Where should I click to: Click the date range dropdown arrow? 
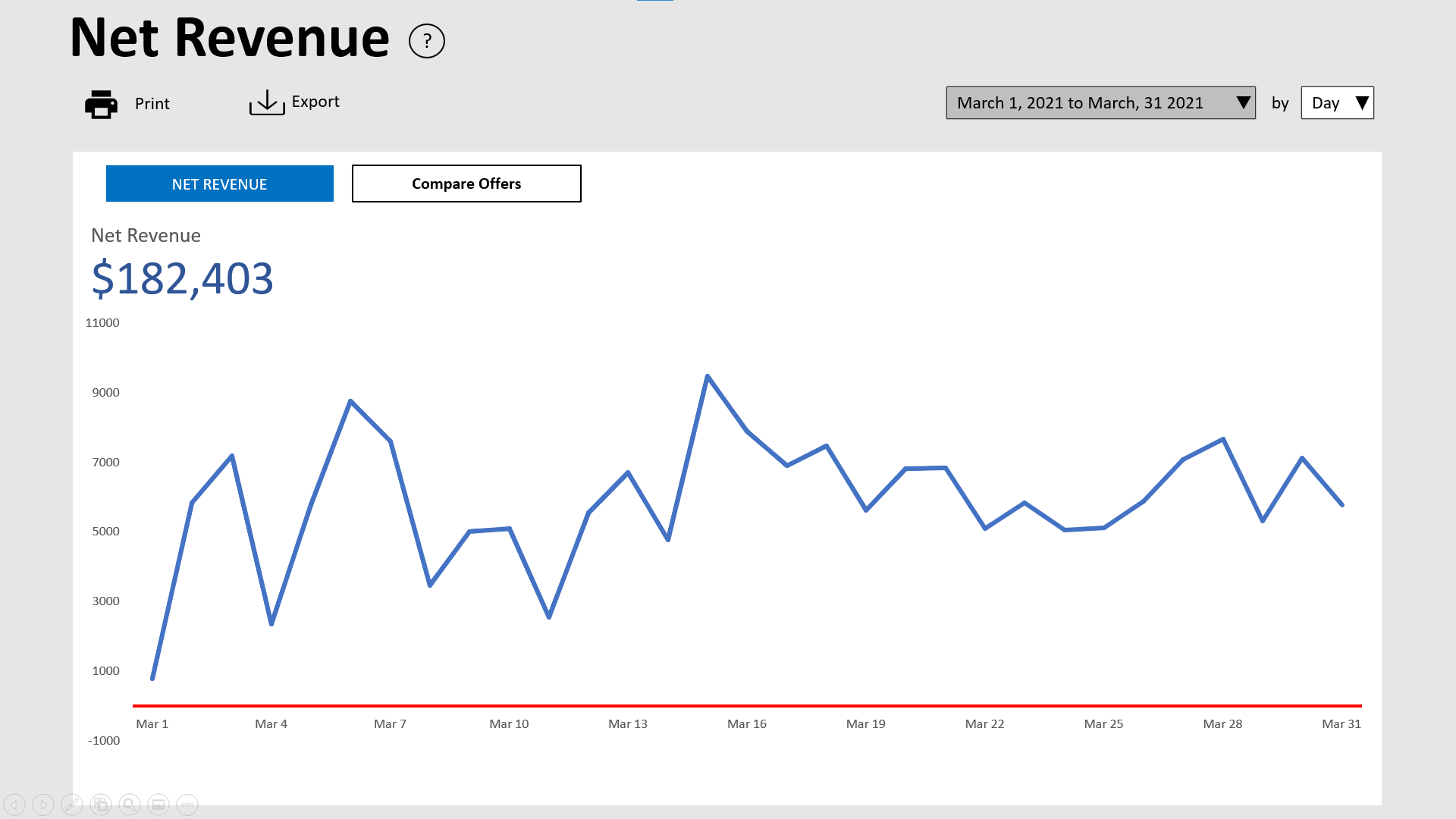pyautogui.click(x=1243, y=103)
